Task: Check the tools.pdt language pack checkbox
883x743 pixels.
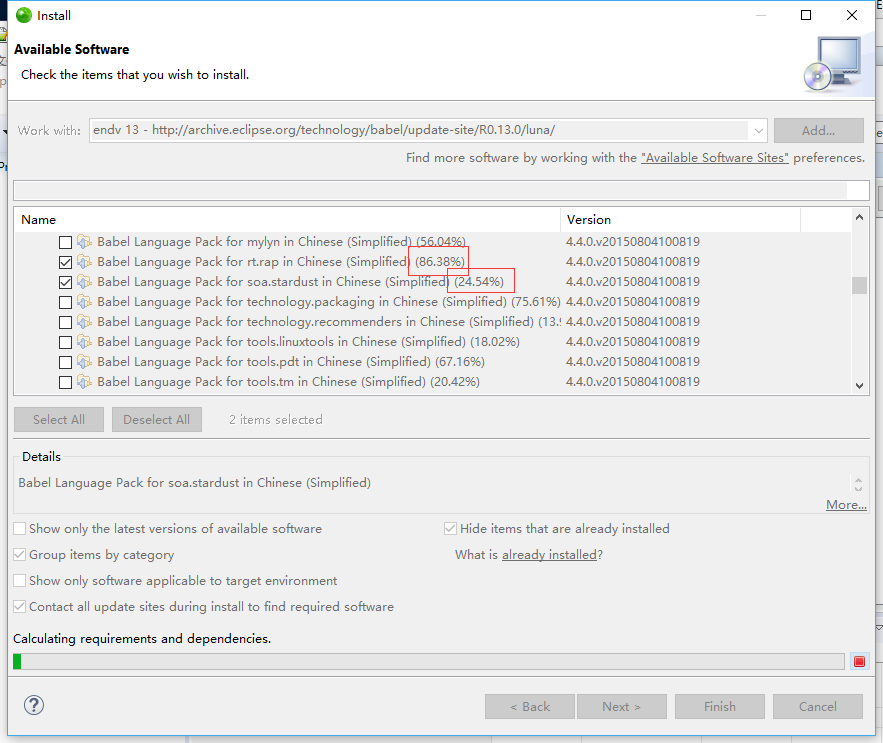Action: [65, 362]
